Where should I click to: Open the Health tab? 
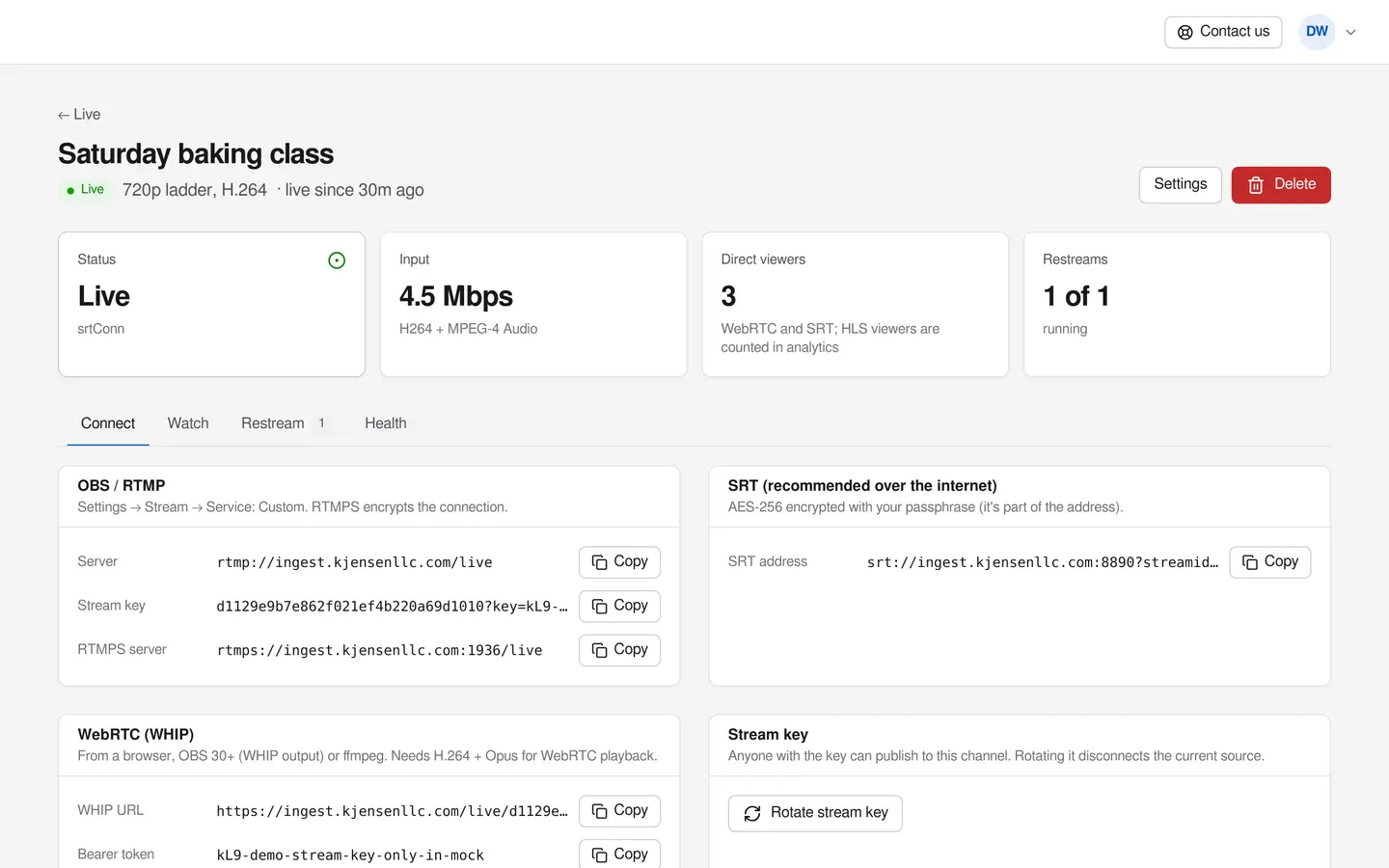tap(386, 423)
